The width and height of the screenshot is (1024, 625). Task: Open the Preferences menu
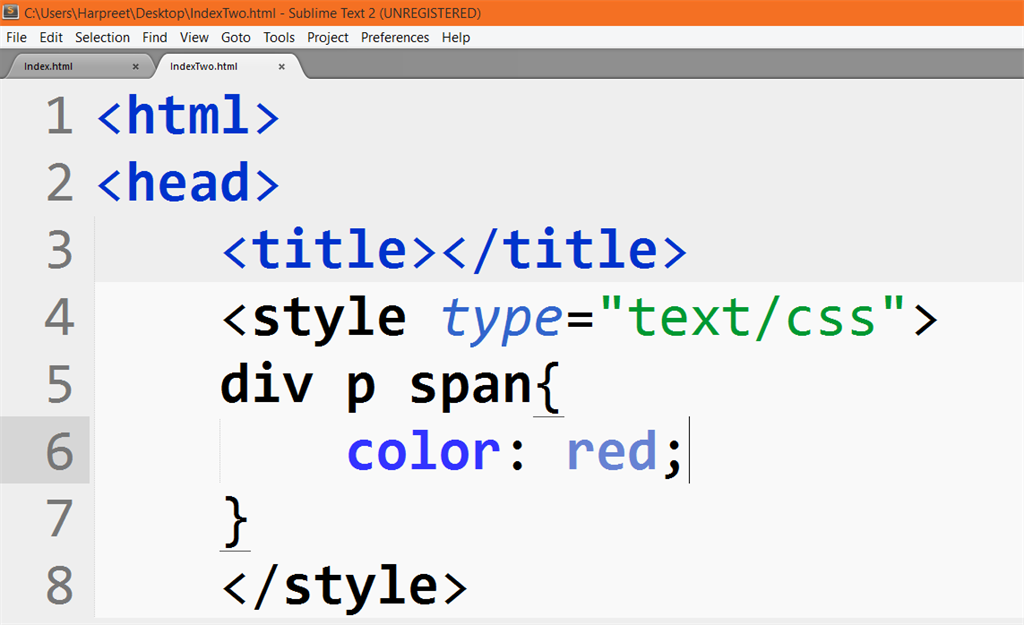pos(395,37)
